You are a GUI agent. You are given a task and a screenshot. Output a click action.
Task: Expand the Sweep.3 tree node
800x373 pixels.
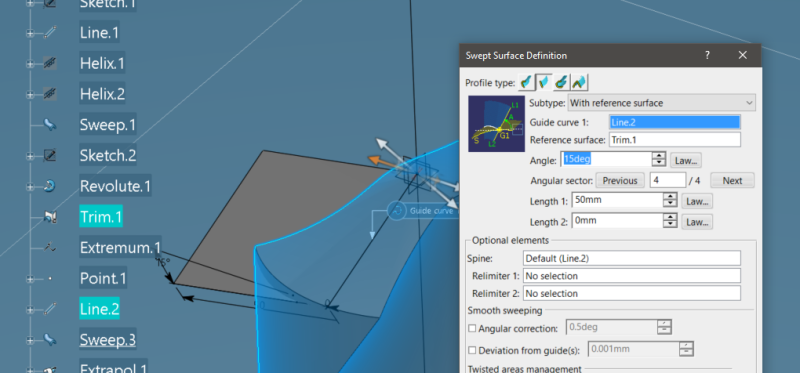click(x=30, y=340)
